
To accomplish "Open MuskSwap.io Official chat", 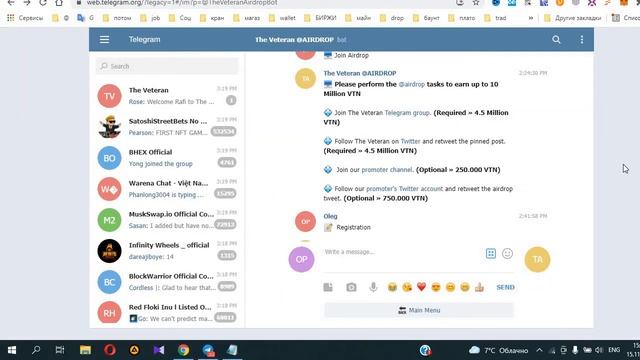I will pos(167,220).
